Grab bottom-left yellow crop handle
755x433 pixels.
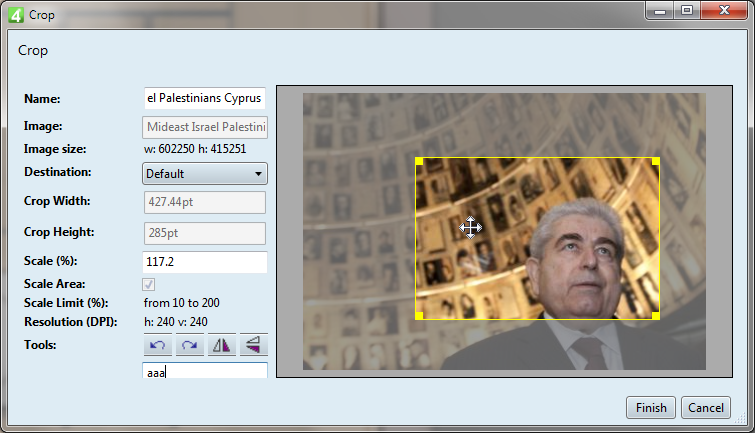click(x=419, y=315)
